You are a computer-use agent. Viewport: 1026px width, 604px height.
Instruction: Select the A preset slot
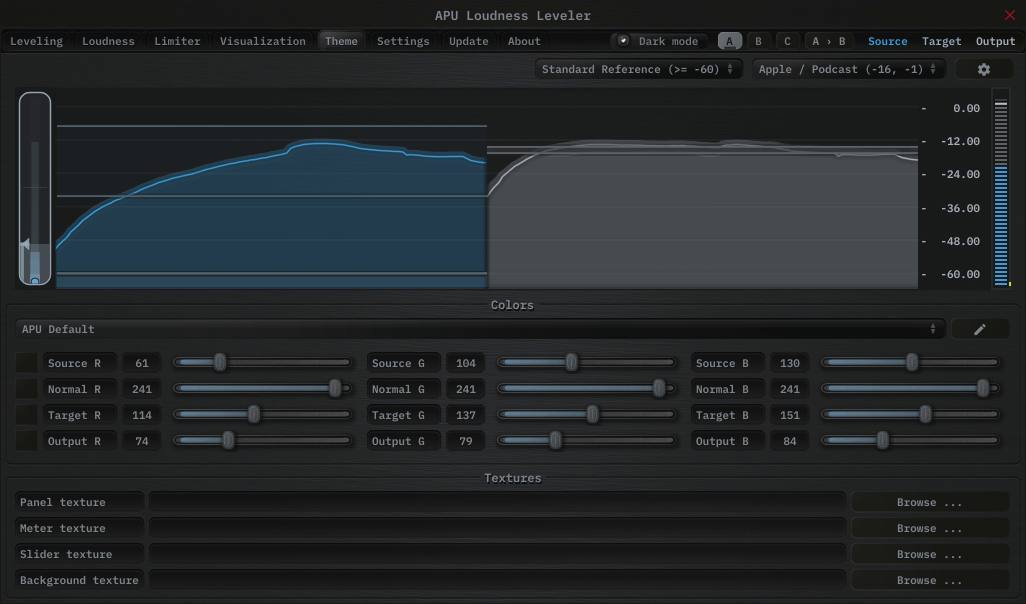pyautogui.click(x=730, y=41)
